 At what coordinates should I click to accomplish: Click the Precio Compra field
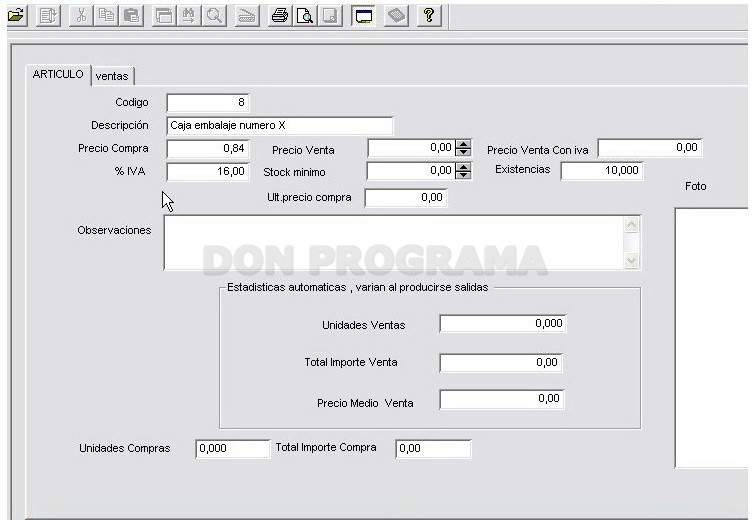click(x=208, y=149)
